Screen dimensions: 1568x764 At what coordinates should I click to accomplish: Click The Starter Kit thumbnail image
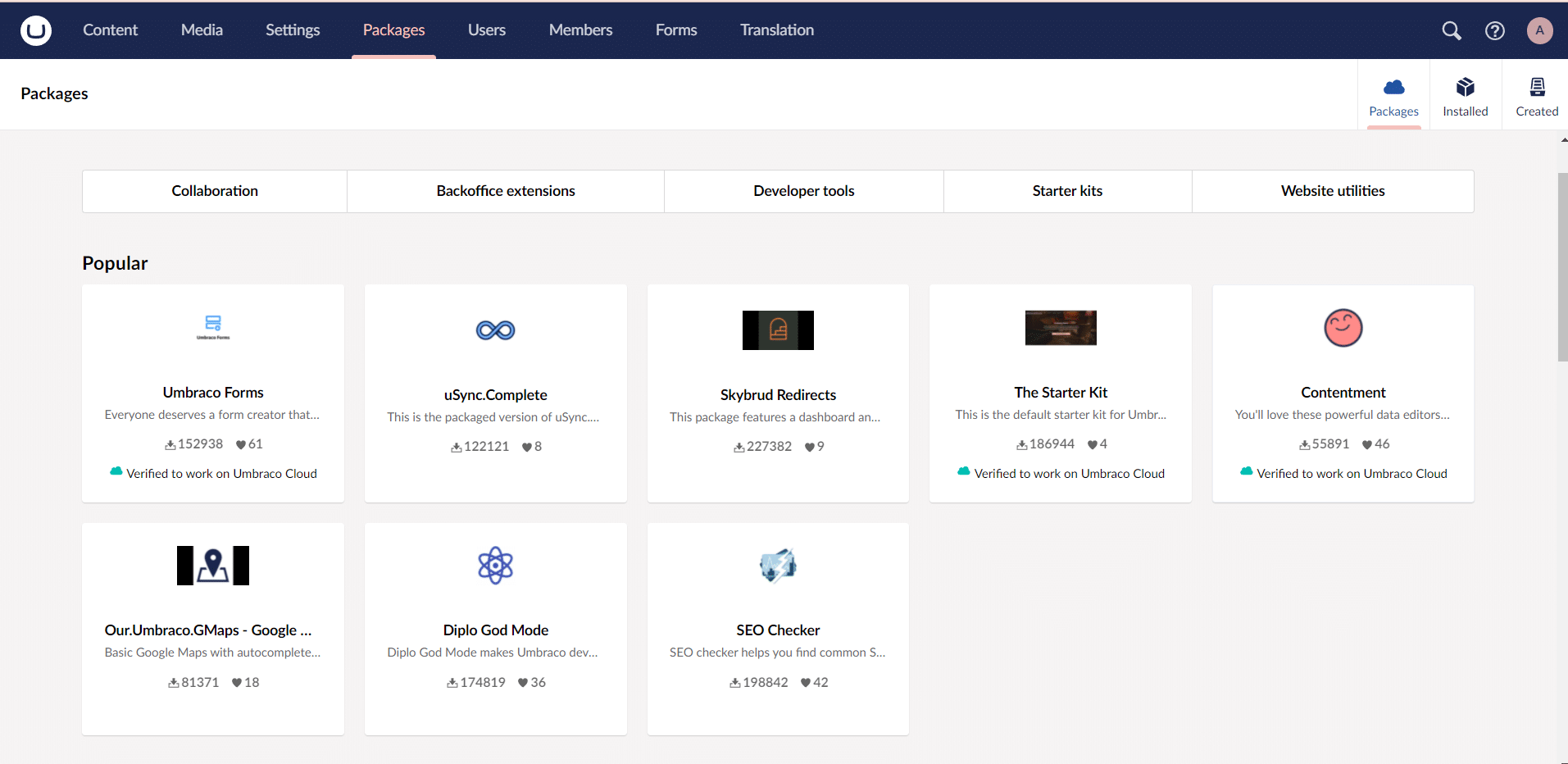[1061, 328]
